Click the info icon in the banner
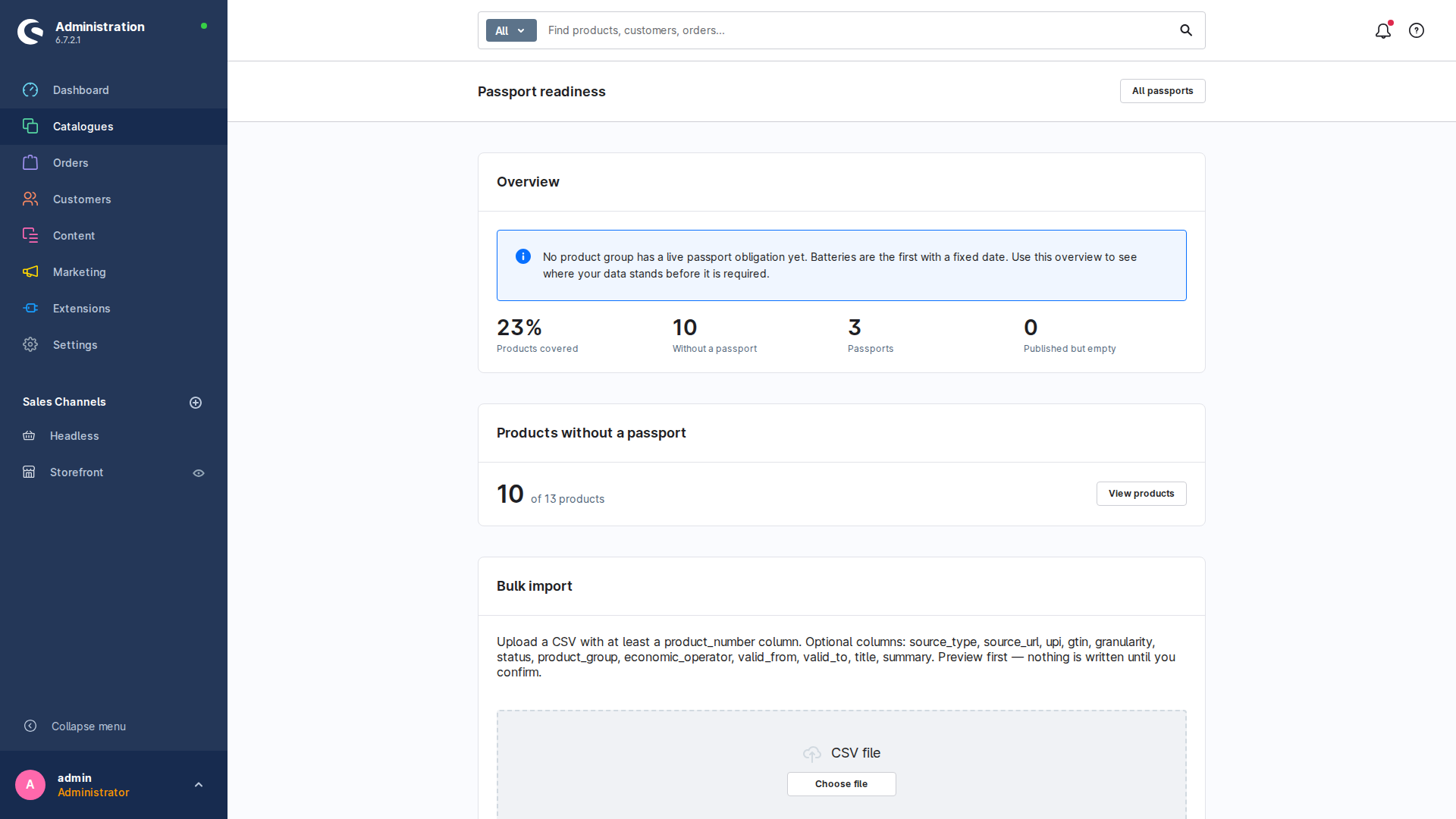Viewport: 1456px width, 819px height. point(523,257)
